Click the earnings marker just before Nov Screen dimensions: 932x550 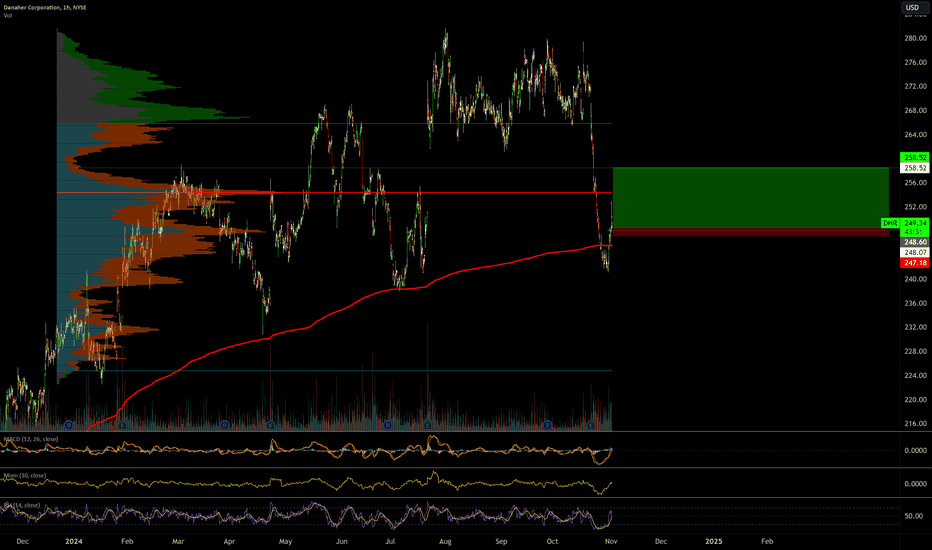click(591, 425)
